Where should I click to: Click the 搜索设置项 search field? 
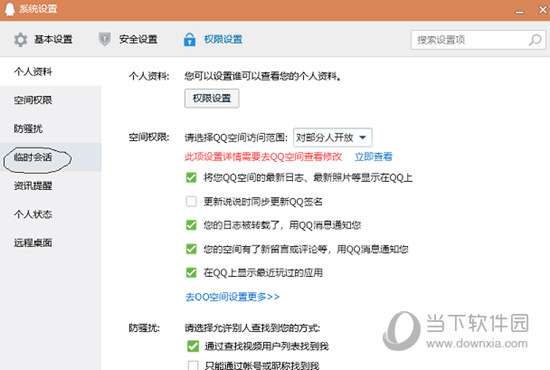[470, 40]
